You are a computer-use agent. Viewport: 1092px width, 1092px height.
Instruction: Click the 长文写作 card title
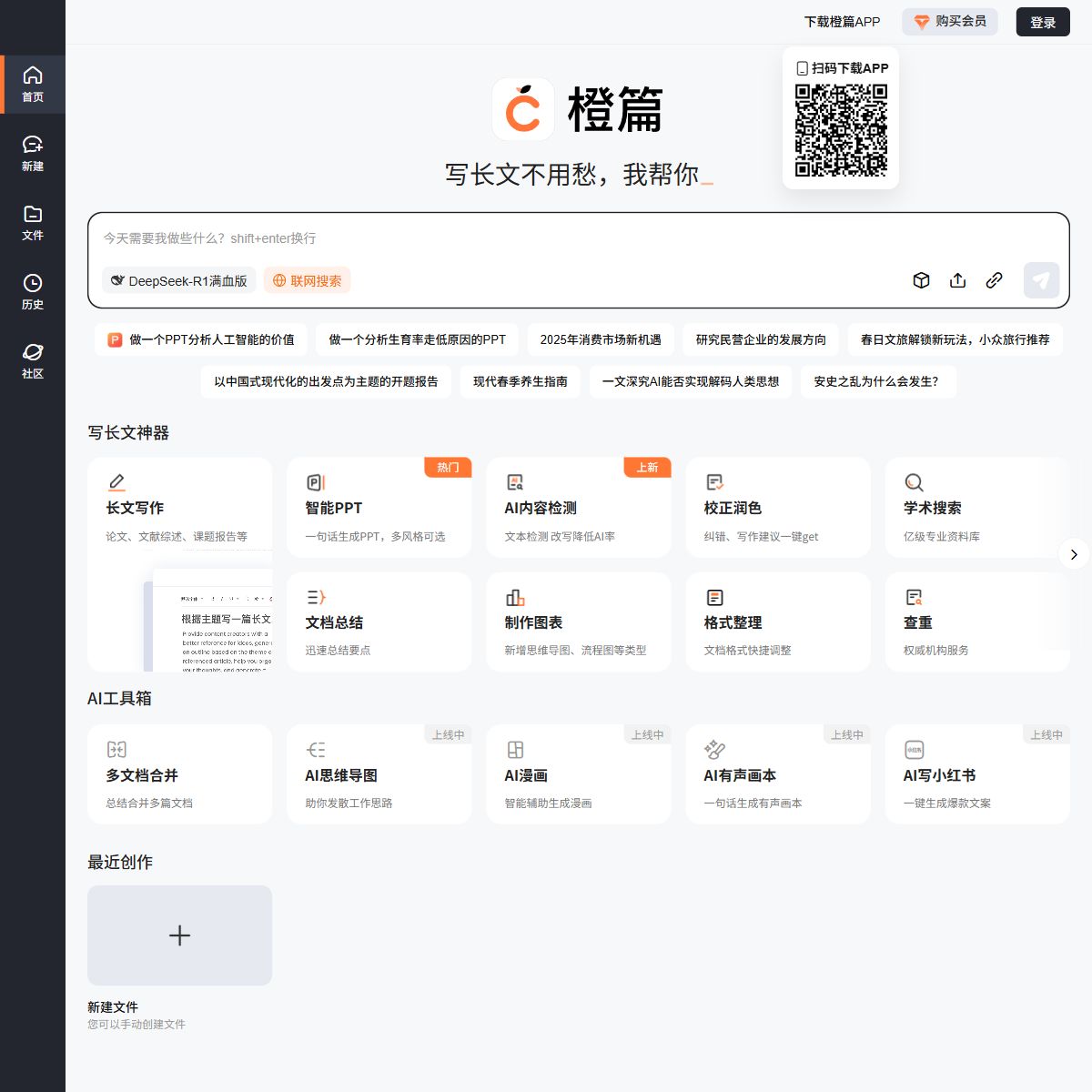[x=135, y=508]
